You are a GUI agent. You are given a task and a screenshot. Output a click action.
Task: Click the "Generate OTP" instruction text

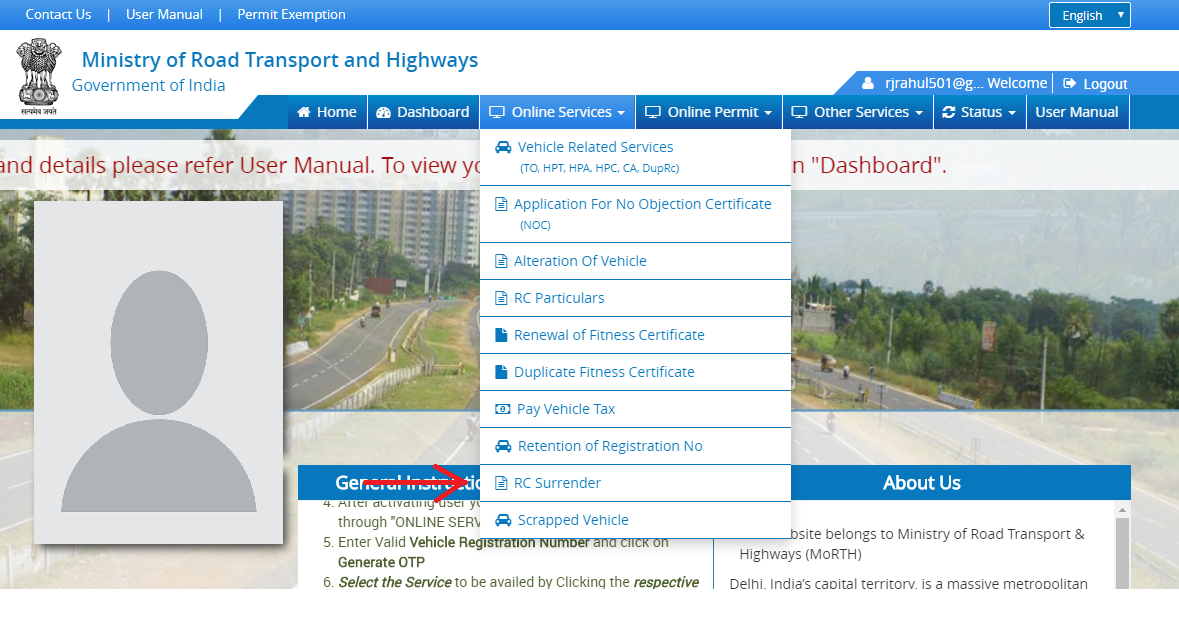(x=381, y=562)
